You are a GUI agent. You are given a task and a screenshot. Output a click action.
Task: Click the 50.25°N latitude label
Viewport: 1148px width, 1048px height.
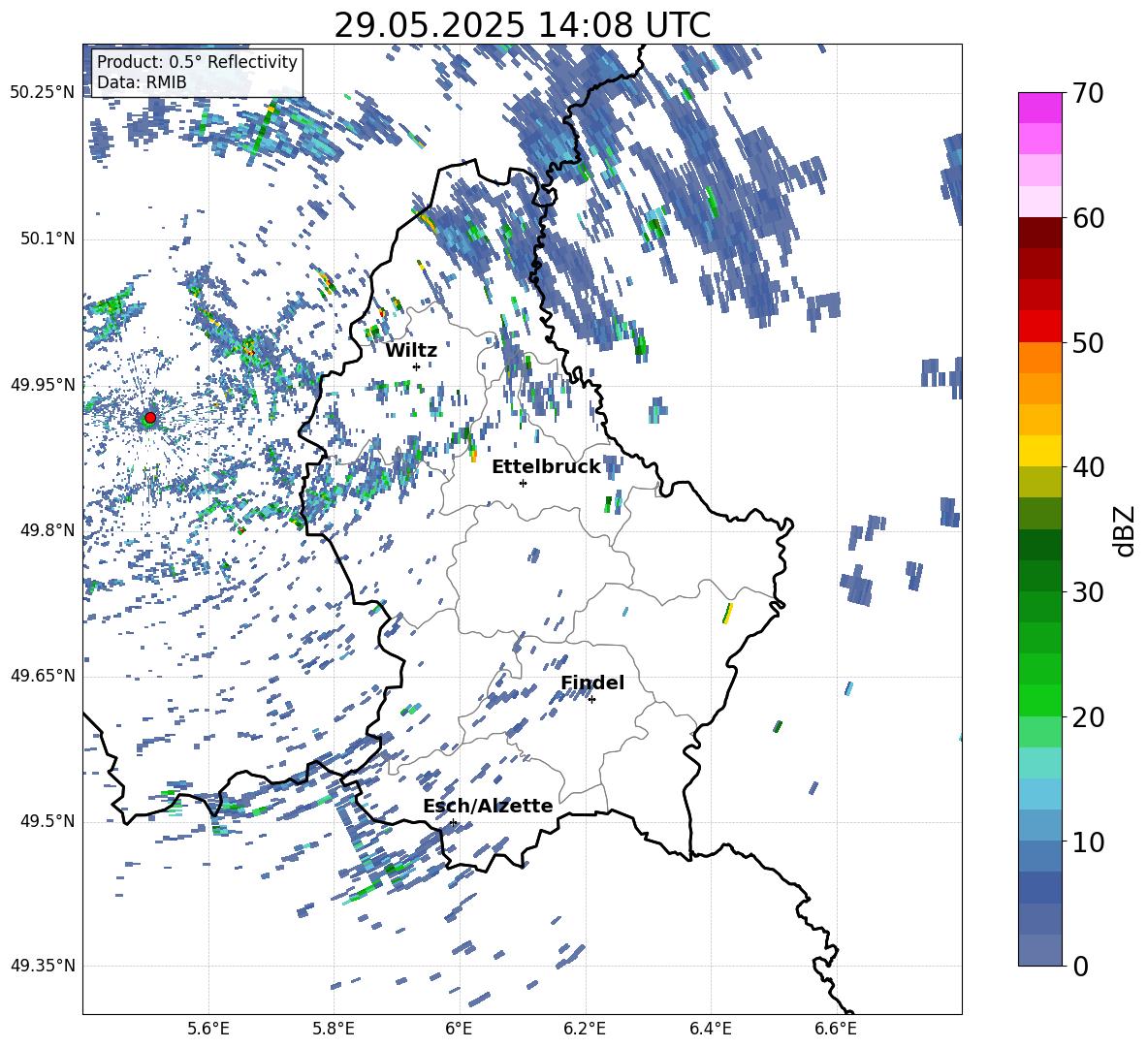pyautogui.click(x=43, y=93)
